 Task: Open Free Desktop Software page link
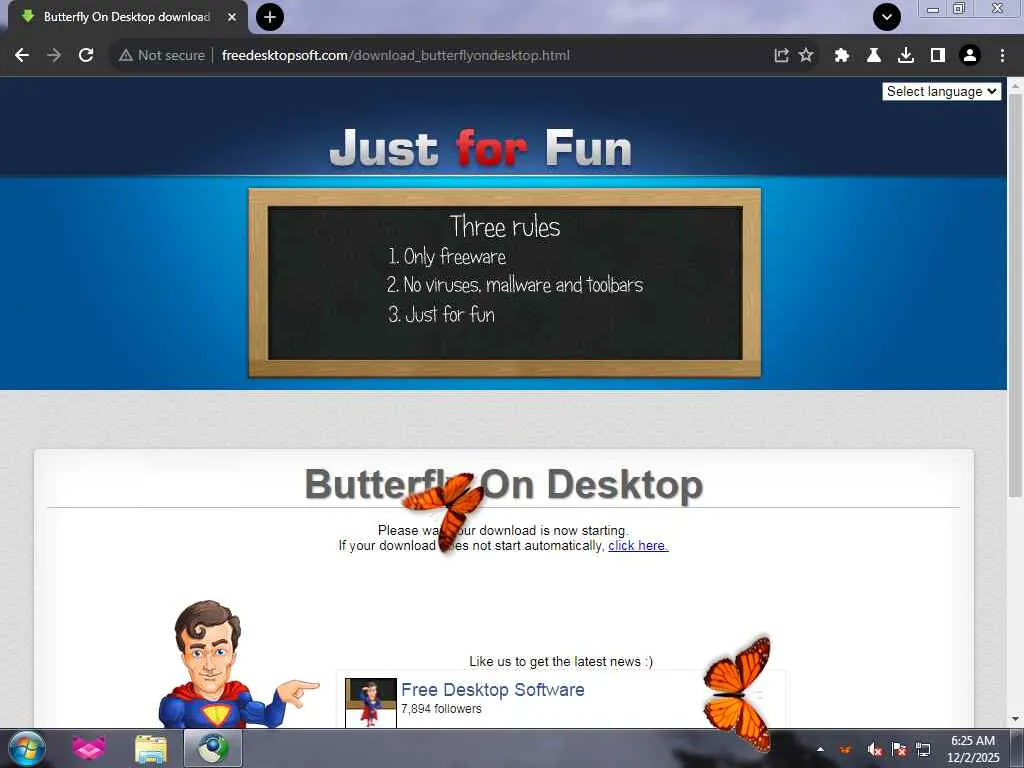pyautogui.click(x=492, y=690)
